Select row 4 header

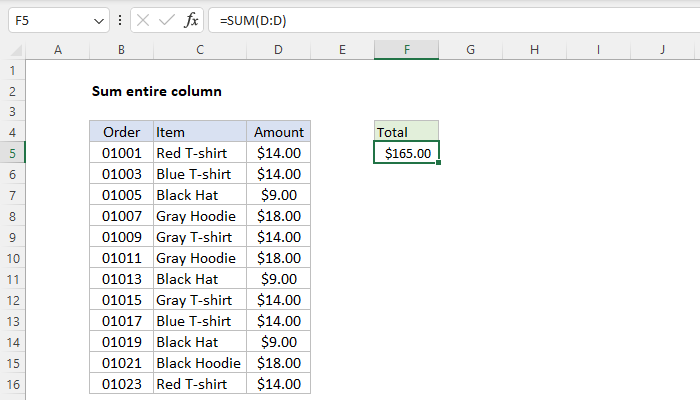click(13, 132)
